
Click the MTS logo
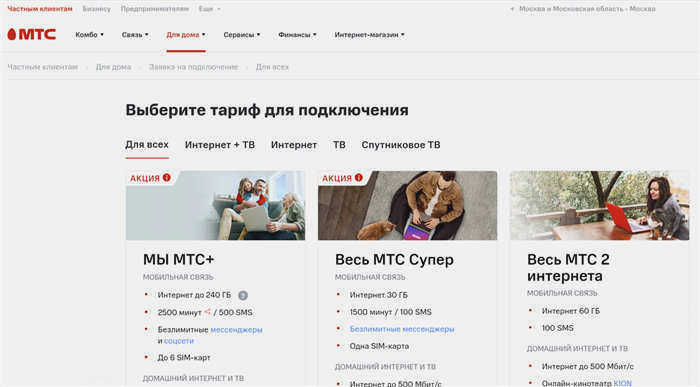tap(32, 34)
